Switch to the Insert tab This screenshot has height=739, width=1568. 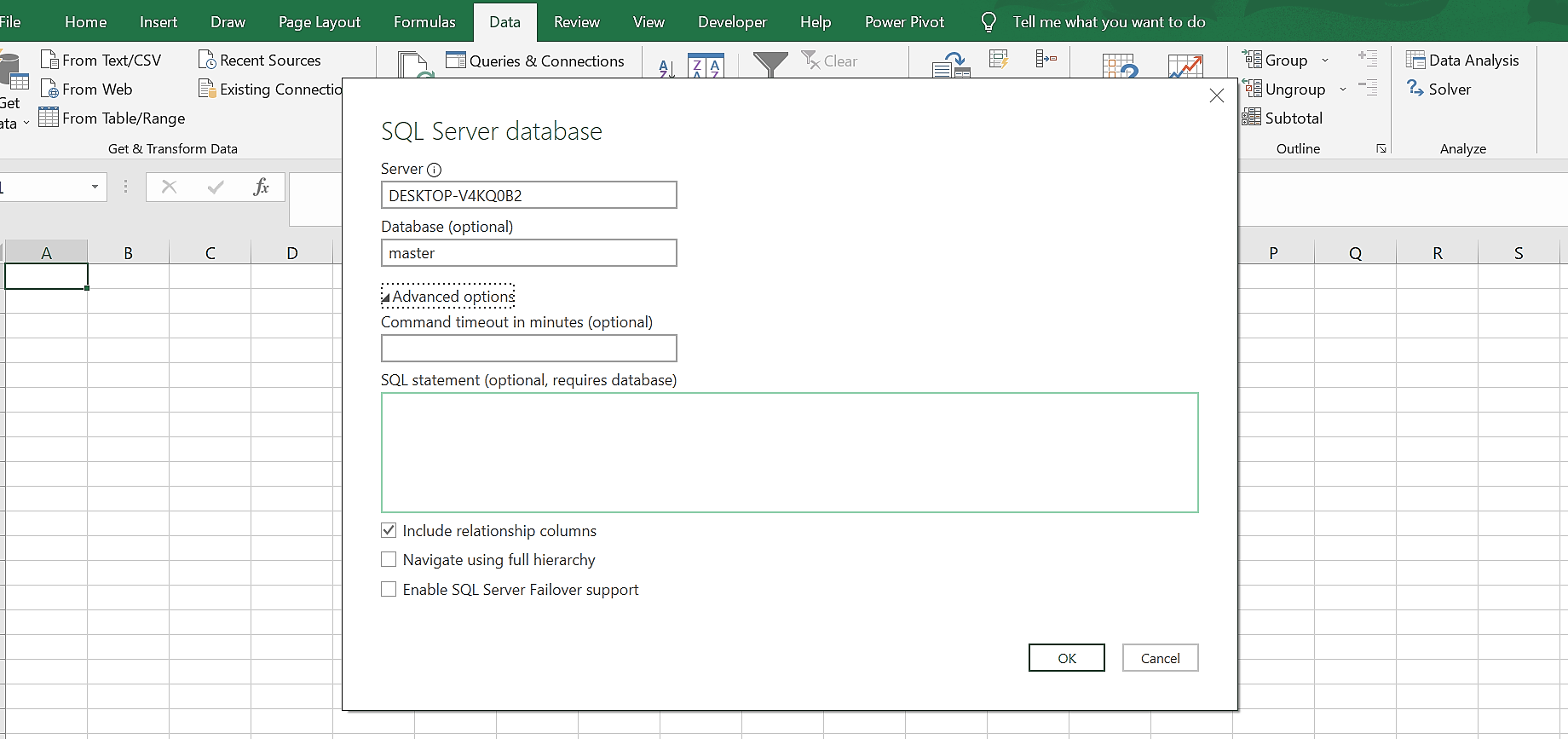159,22
